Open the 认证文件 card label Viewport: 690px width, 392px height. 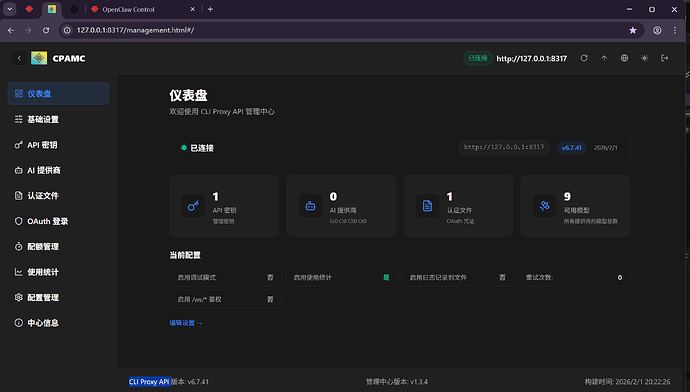(x=459, y=210)
